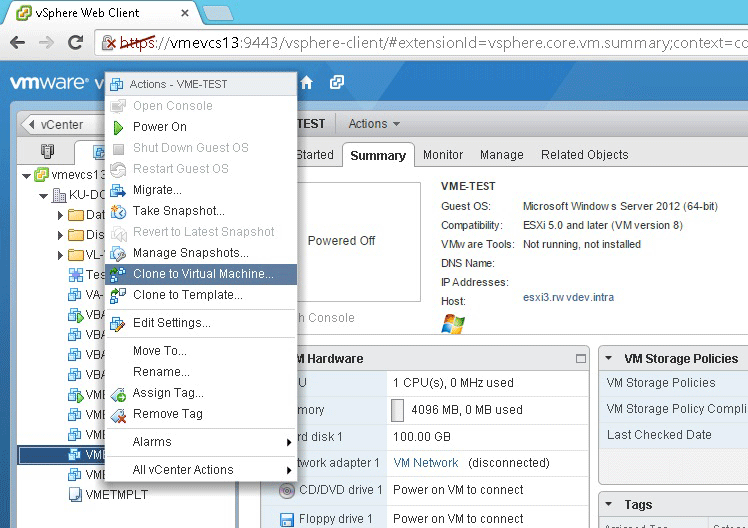Switch to the Monitor tab
This screenshot has width=748, height=528.
pyautogui.click(x=443, y=155)
